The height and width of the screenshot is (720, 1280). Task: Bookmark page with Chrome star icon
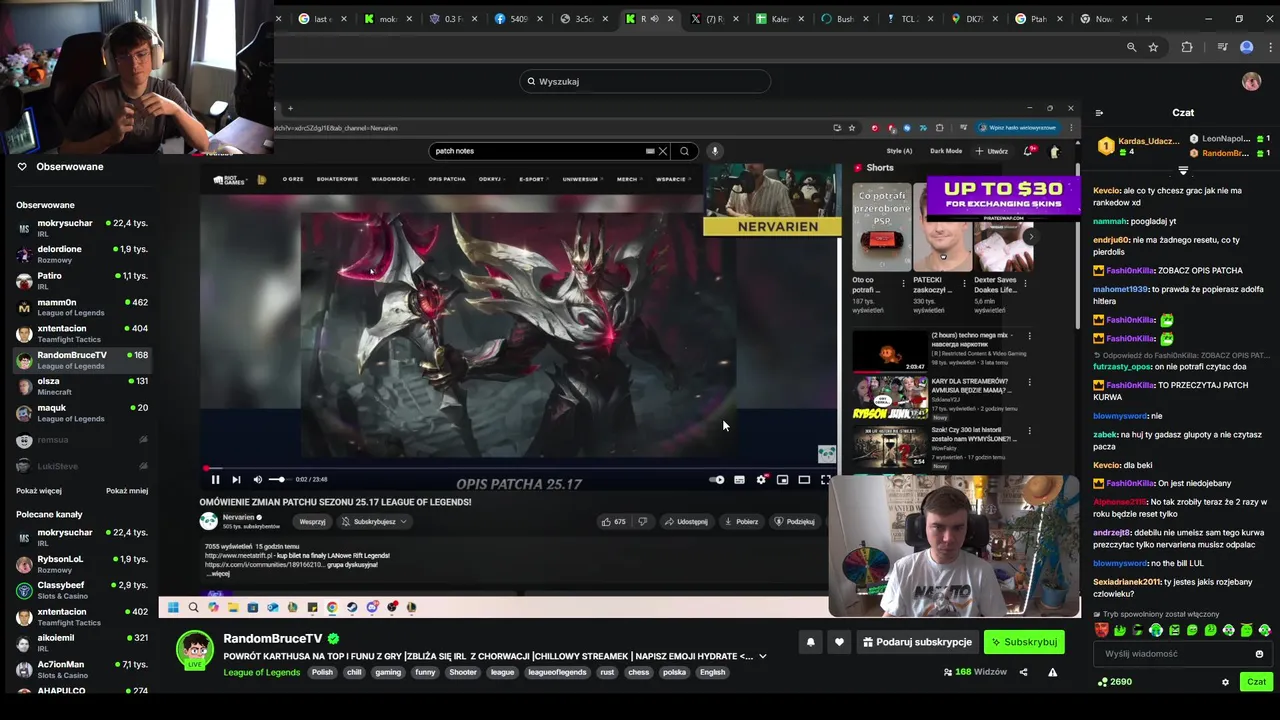(x=1153, y=47)
